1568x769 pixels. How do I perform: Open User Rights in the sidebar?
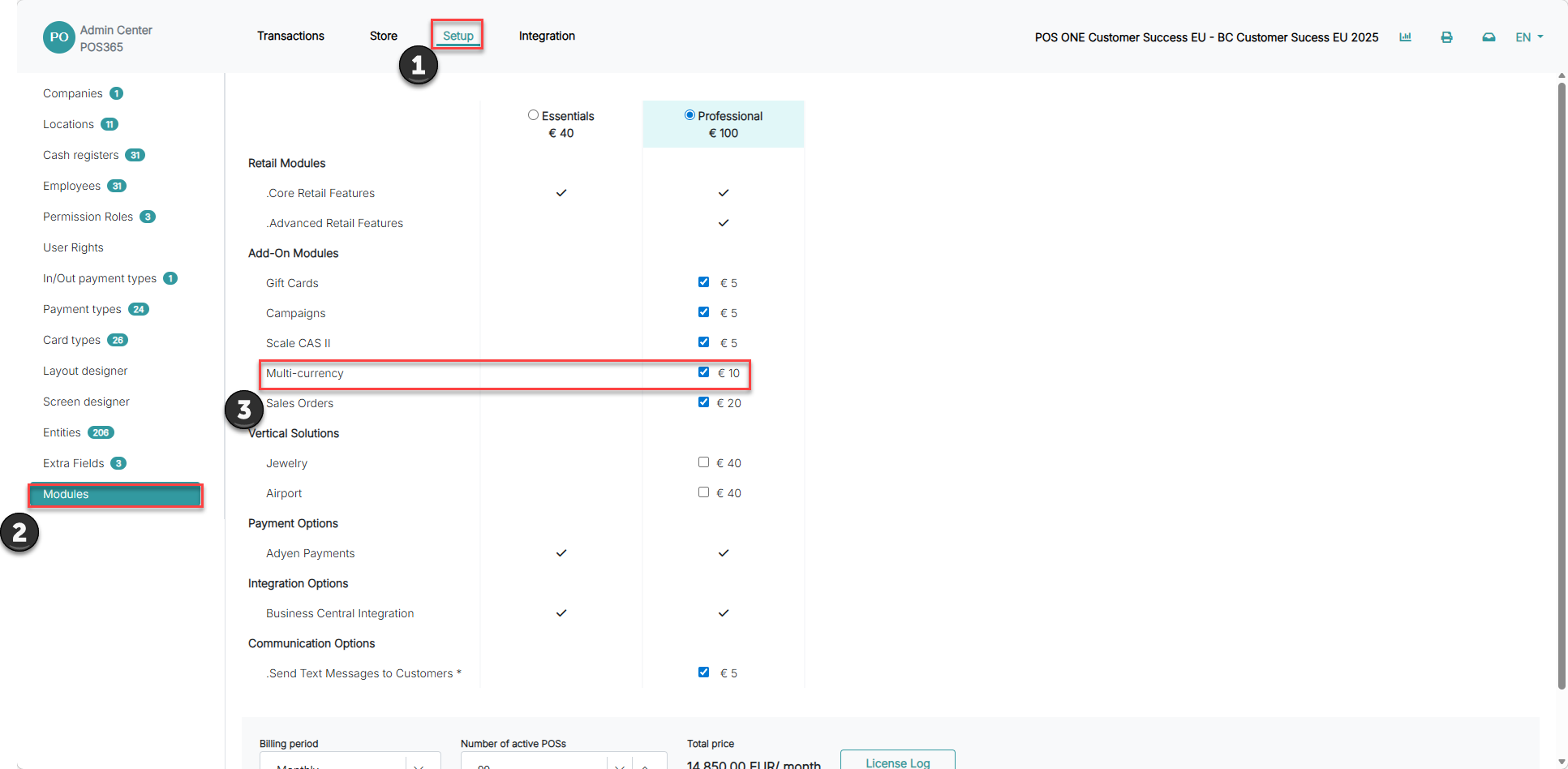73,247
